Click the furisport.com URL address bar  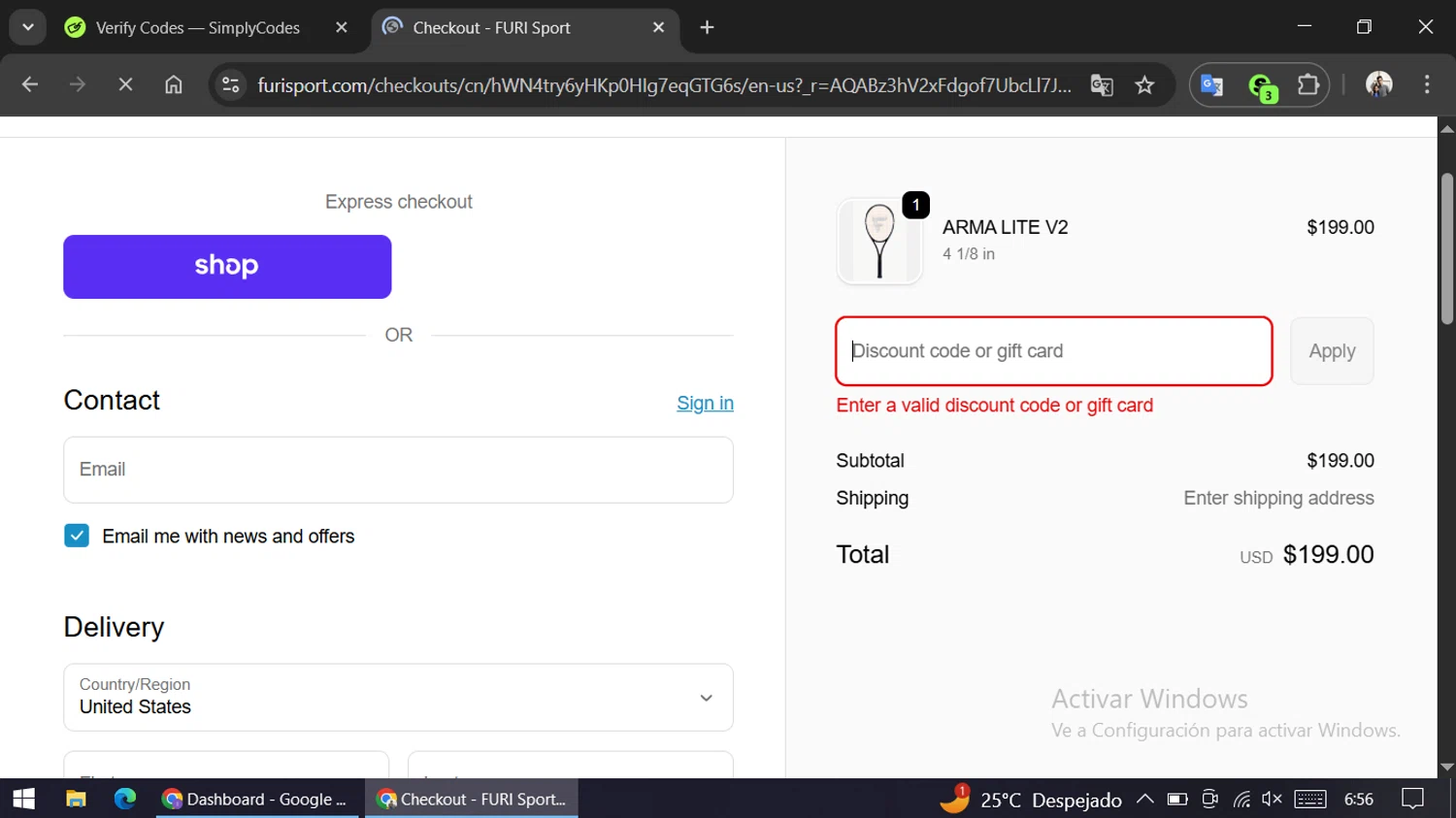(x=664, y=85)
